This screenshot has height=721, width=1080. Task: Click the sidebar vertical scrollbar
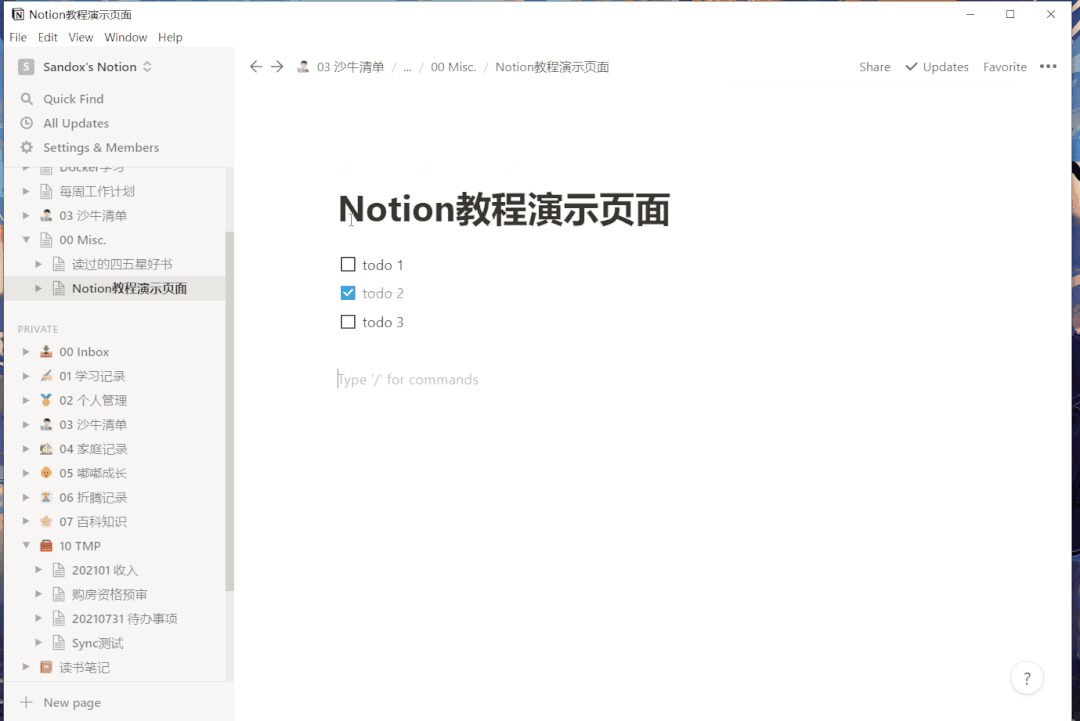(x=229, y=411)
